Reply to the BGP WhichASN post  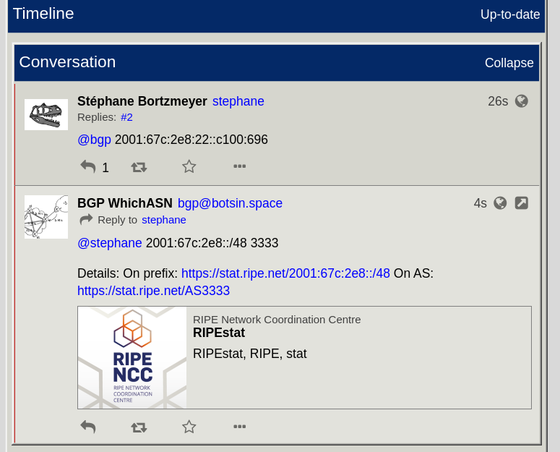88,427
